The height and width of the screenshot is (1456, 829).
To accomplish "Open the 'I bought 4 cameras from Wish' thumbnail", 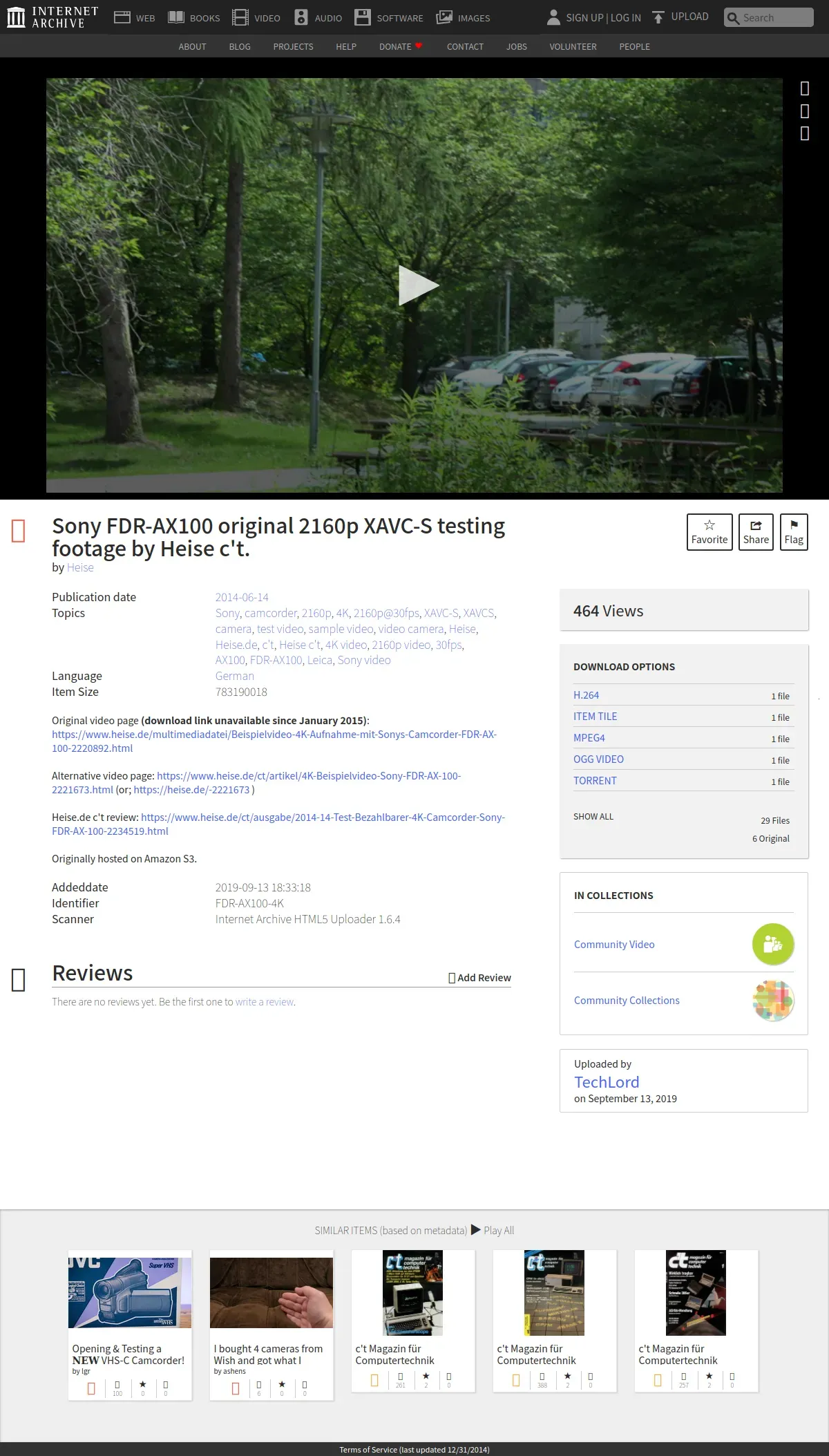I will tap(271, 1292).
